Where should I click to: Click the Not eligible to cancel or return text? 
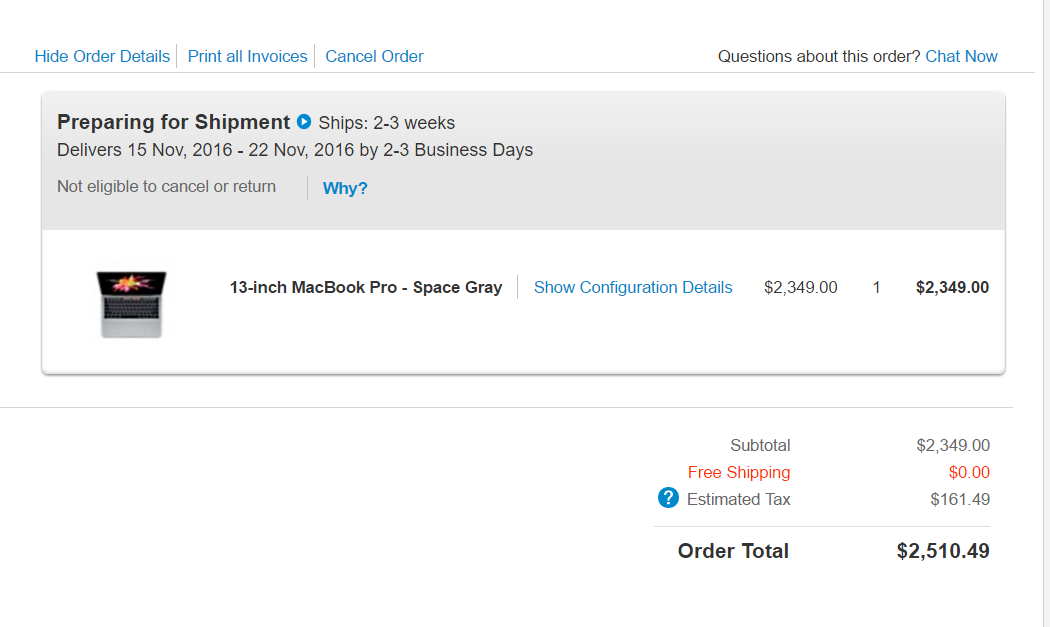click(x=166, y=186)
